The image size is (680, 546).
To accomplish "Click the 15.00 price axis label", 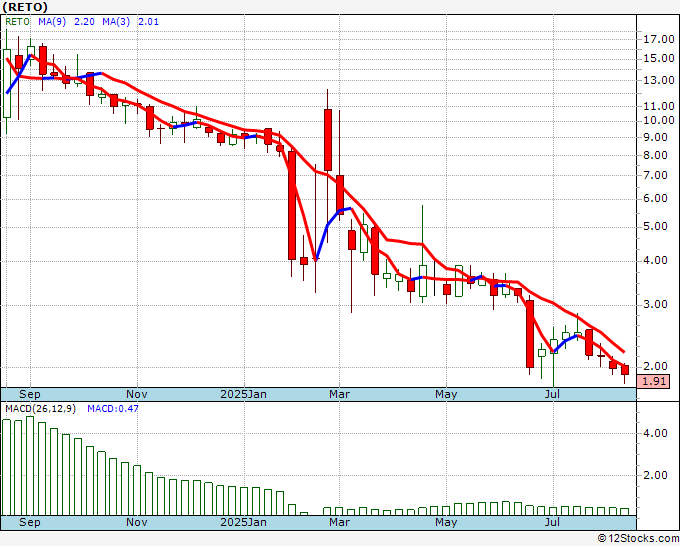I will pos(659,59).
